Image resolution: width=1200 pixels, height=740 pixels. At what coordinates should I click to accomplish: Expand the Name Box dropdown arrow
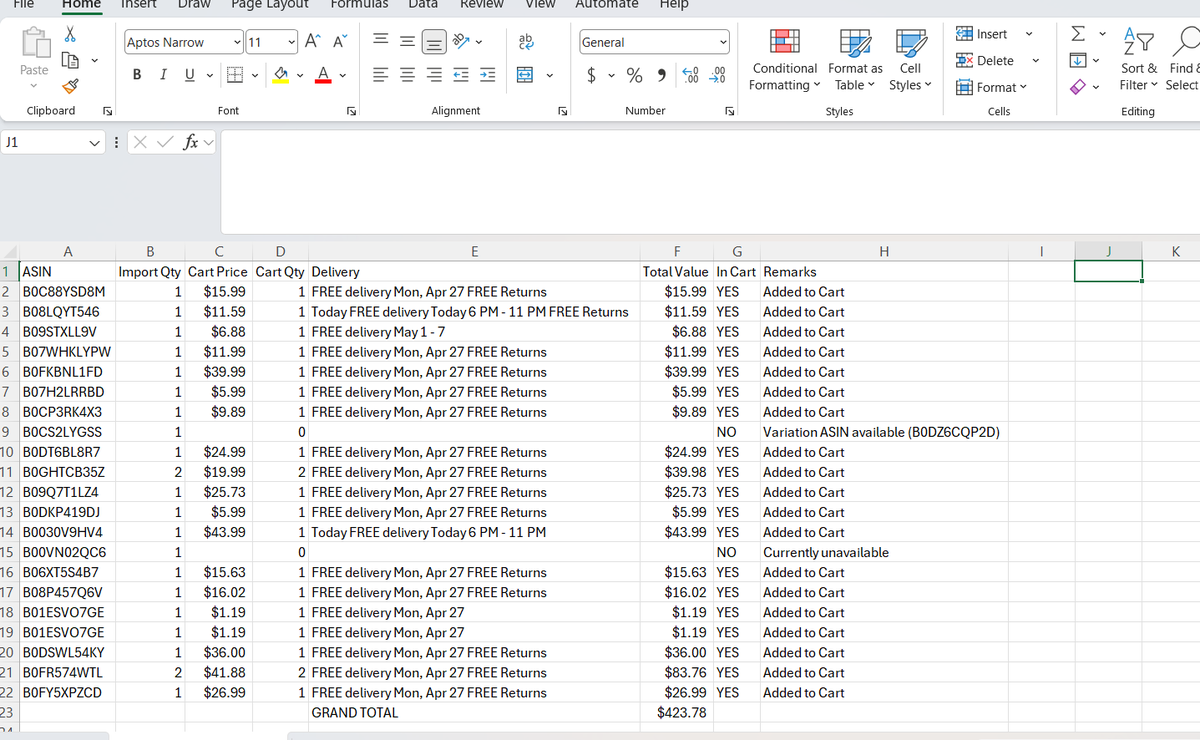point(94,143)
